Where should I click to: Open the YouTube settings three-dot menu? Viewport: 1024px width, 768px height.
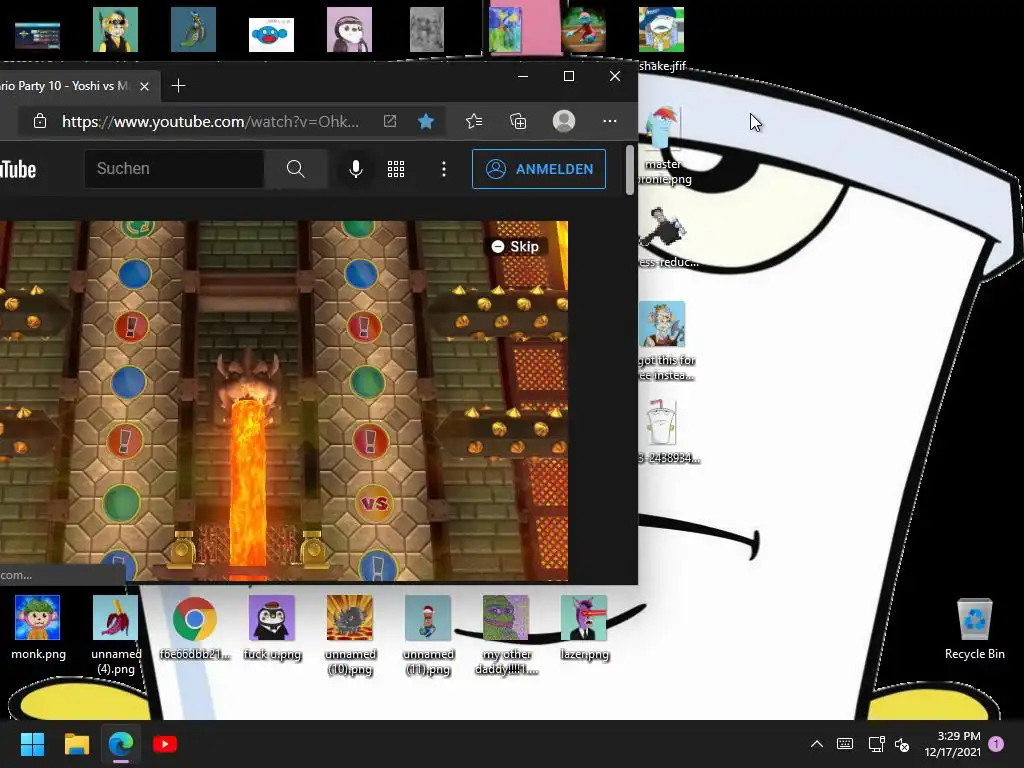(x=443, y=169)
